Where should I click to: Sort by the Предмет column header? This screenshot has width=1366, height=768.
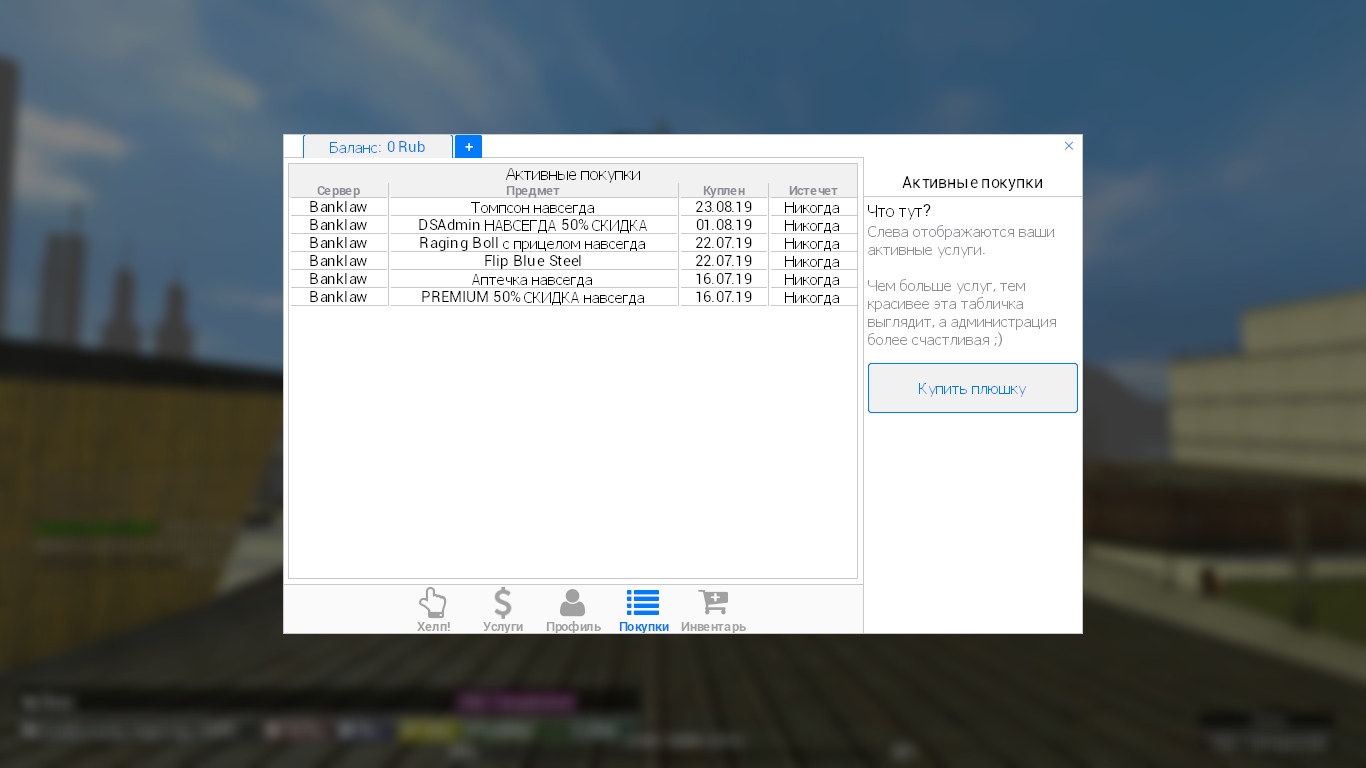coord(533,190)
